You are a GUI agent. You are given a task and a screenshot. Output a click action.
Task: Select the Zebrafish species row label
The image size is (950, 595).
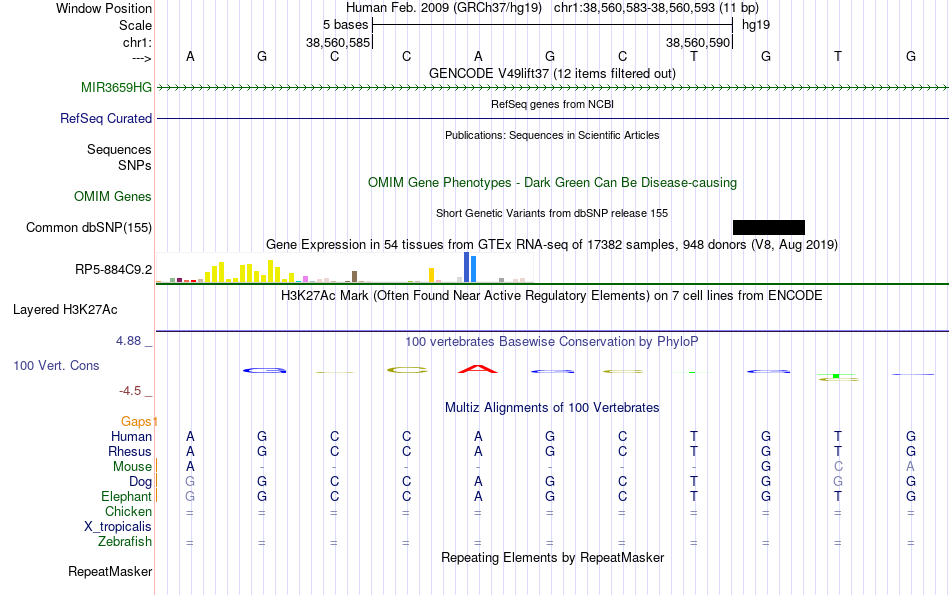(125, 542)
